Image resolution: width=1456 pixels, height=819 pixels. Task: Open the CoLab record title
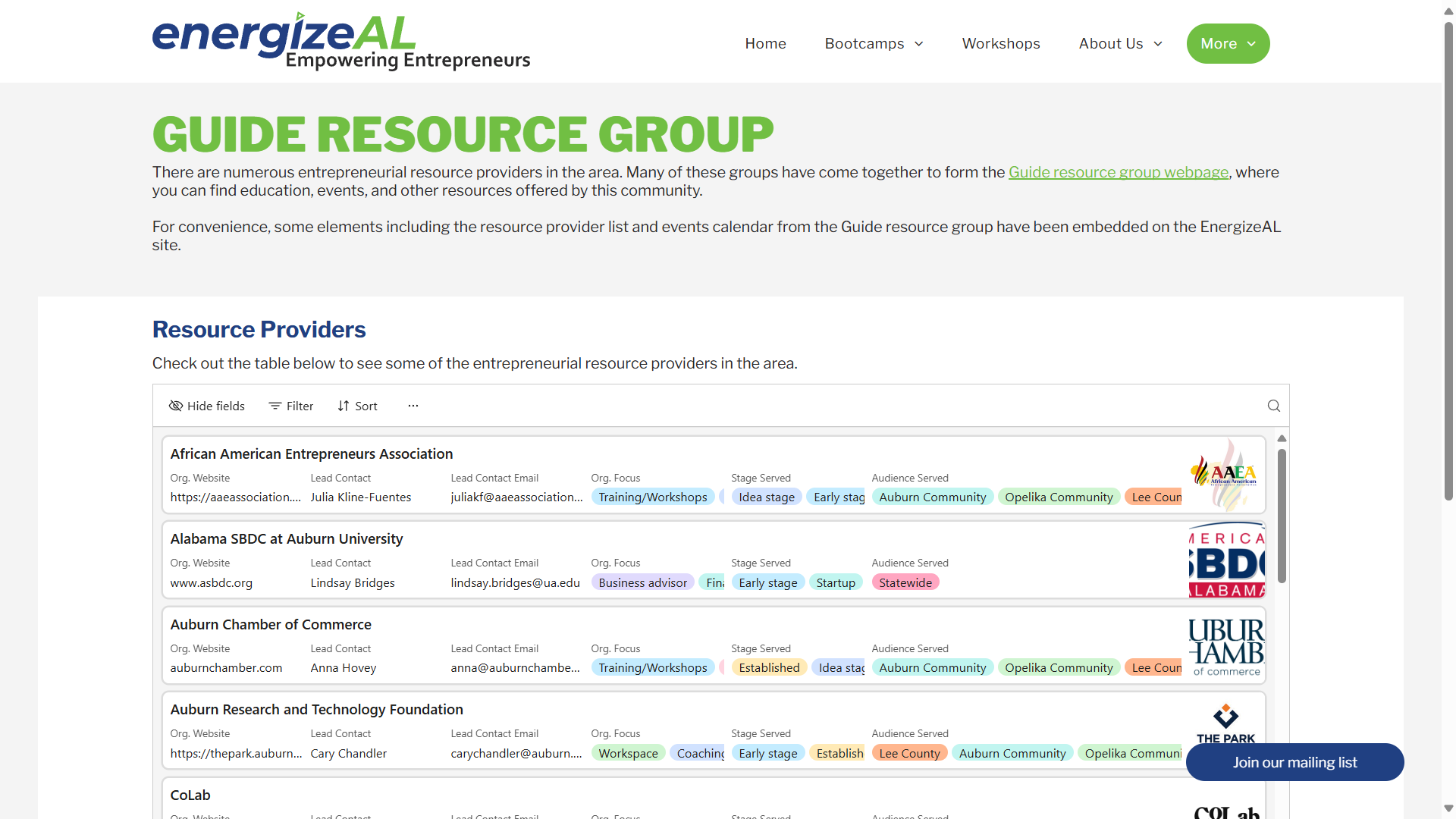[190, 795]
